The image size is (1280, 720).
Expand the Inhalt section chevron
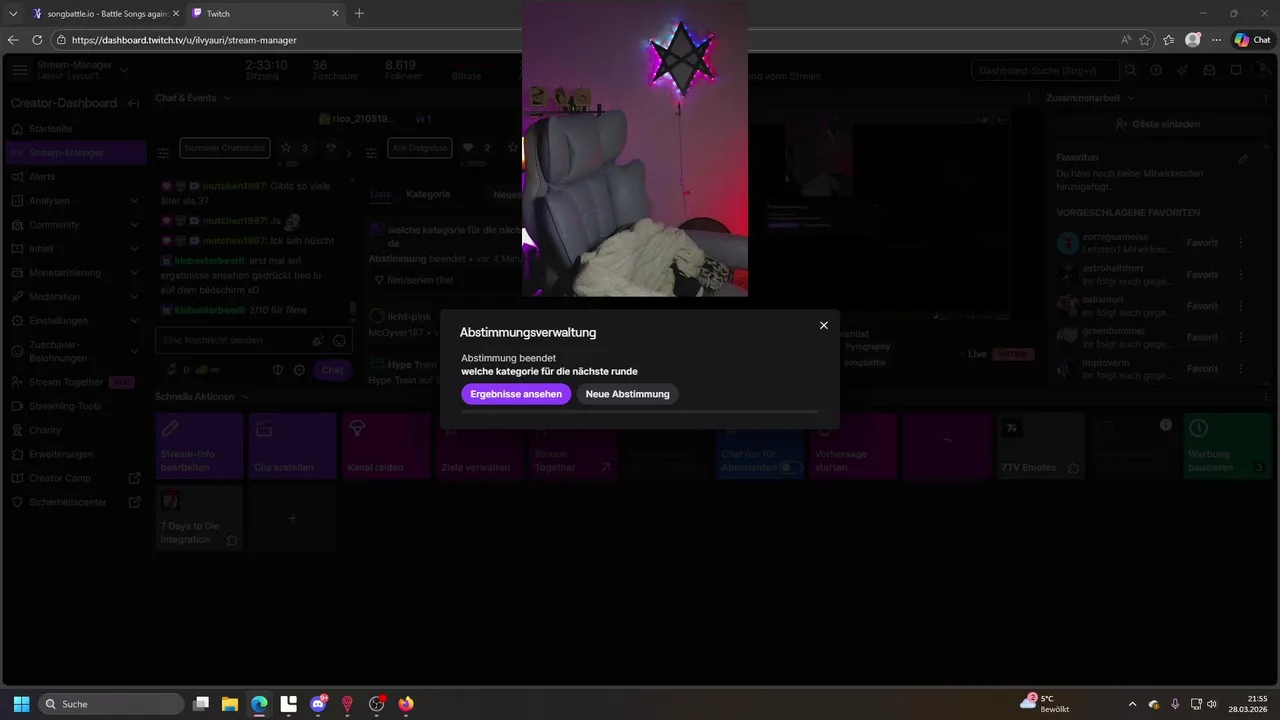pyautogui.click(x=134, y=249)
